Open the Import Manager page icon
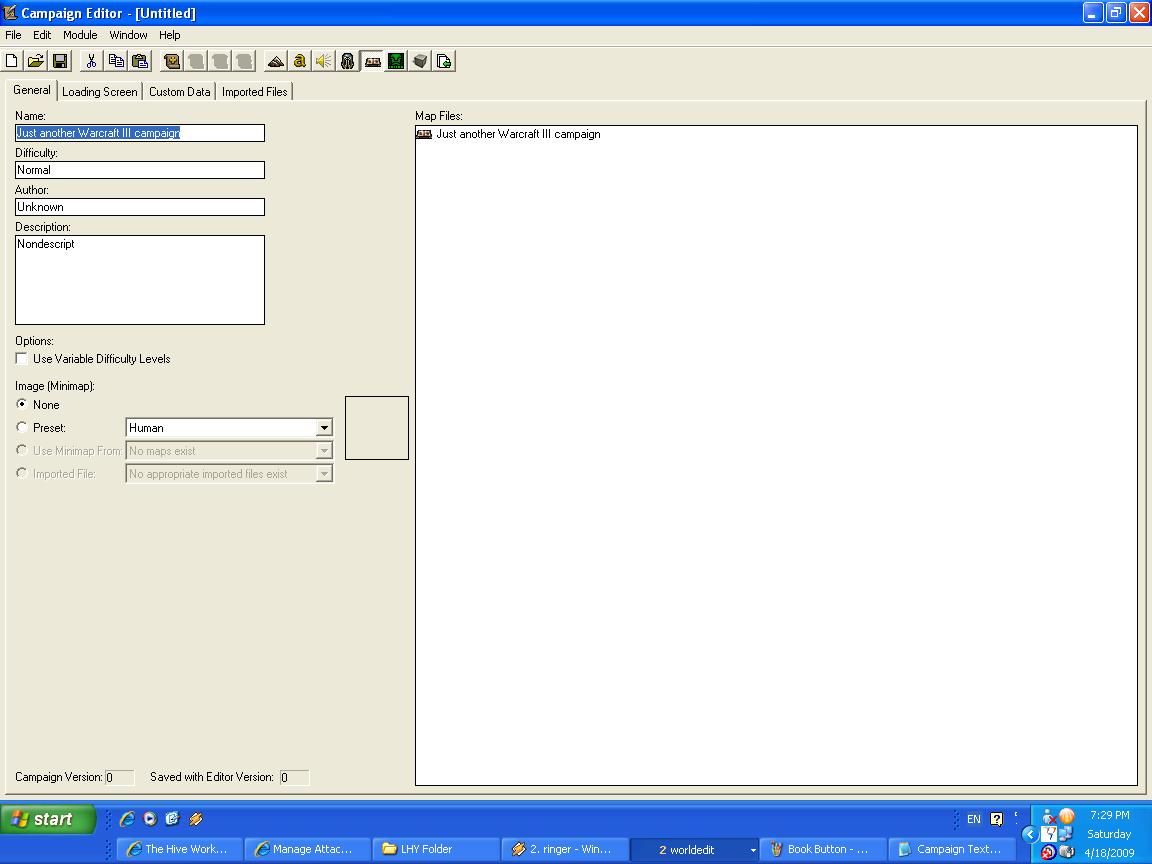The image size is (1152, 864). 444,61
